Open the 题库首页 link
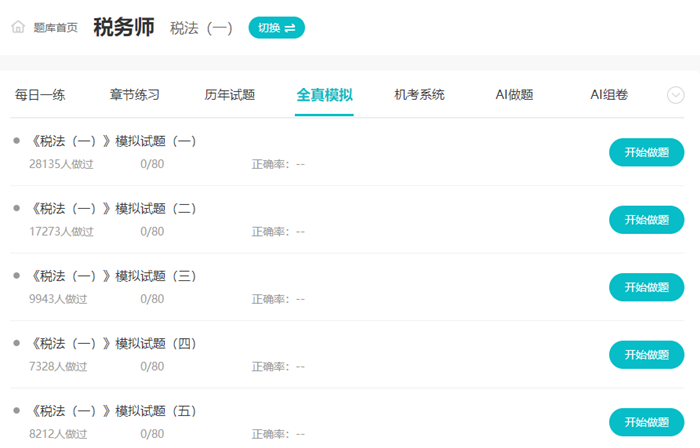 tap(55, 28)
